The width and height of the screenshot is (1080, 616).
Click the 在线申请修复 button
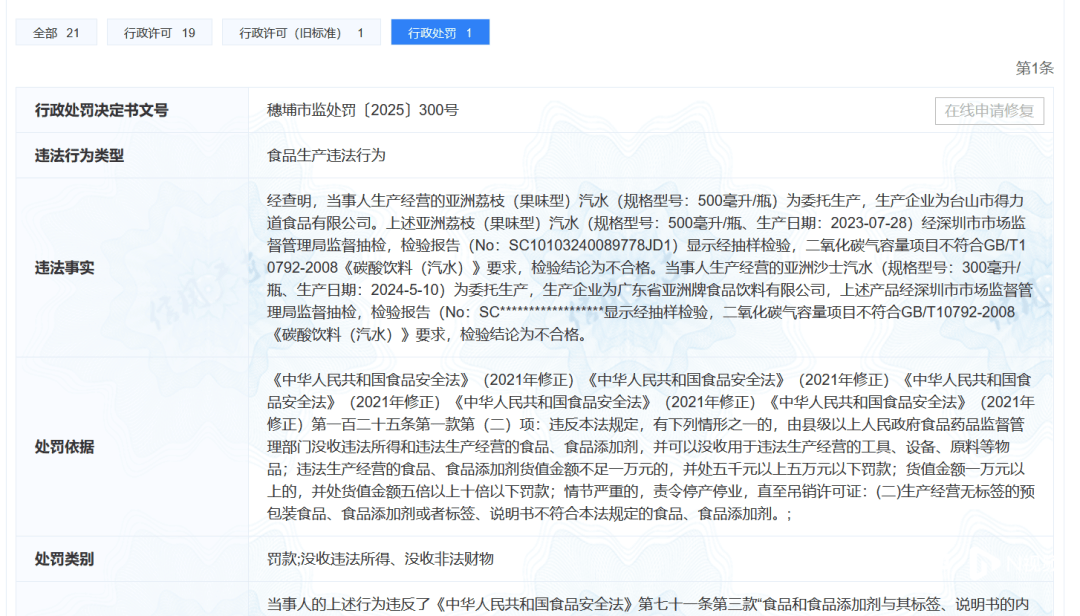click(x=988, y=110)
